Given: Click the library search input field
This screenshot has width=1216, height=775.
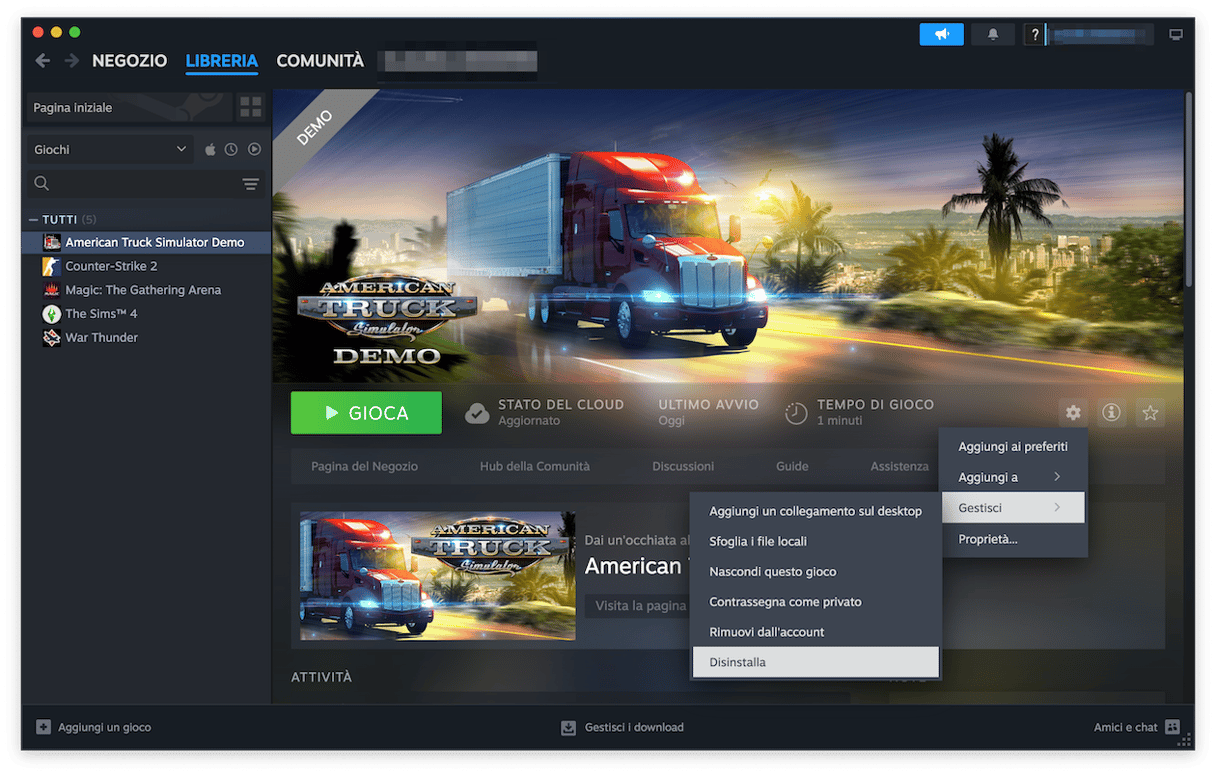Looking at the screenshot, I should (x=145, y=184).
